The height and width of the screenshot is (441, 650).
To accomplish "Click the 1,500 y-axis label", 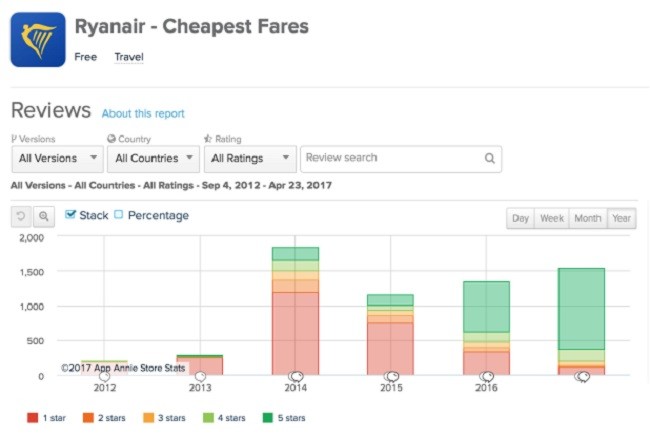I will click(x=32, y=272).
